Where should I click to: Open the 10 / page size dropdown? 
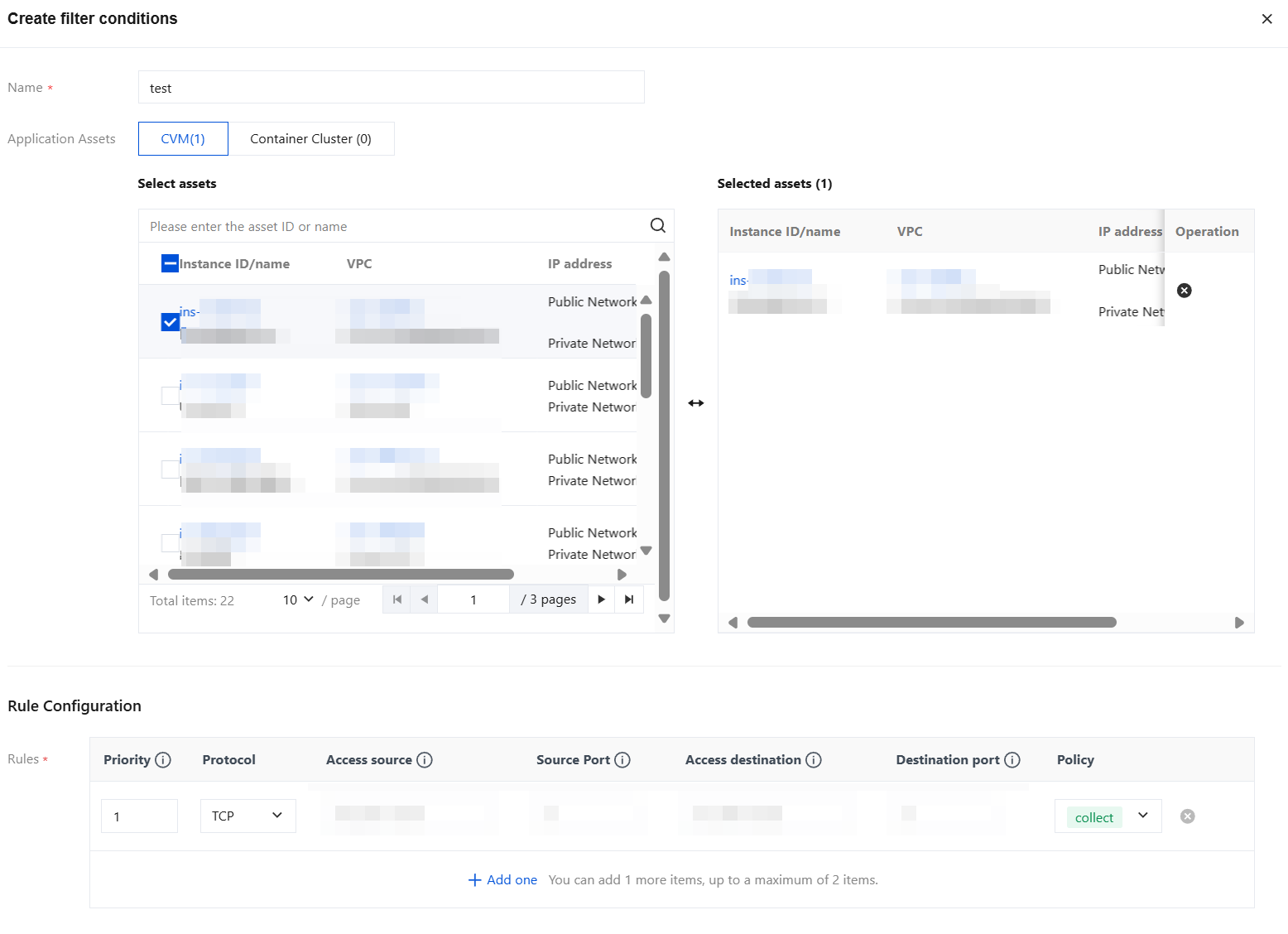click(x=298, y=599)
